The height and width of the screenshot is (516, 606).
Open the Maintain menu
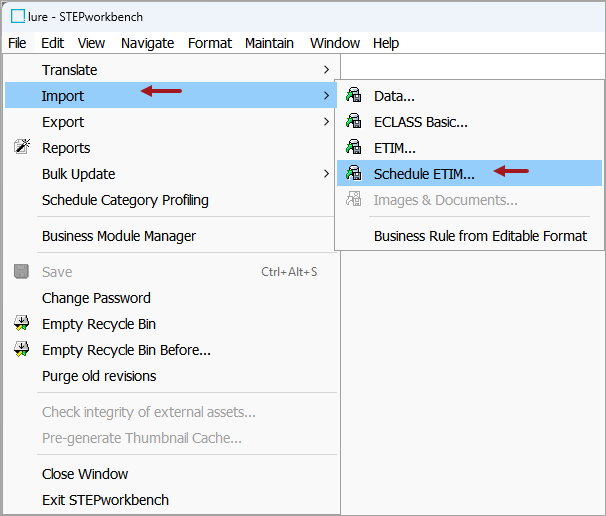coord(269,43)
